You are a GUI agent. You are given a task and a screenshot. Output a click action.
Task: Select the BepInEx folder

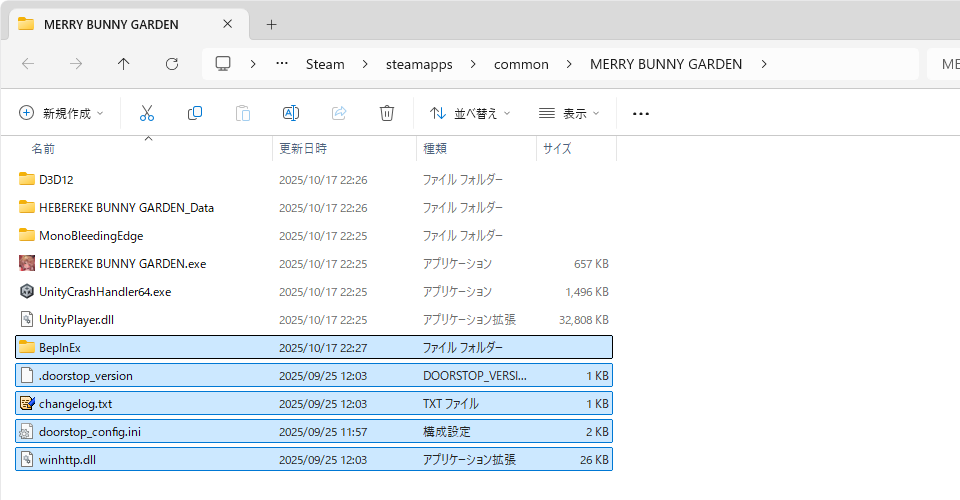pyautogui.click(x=58, y=348)
